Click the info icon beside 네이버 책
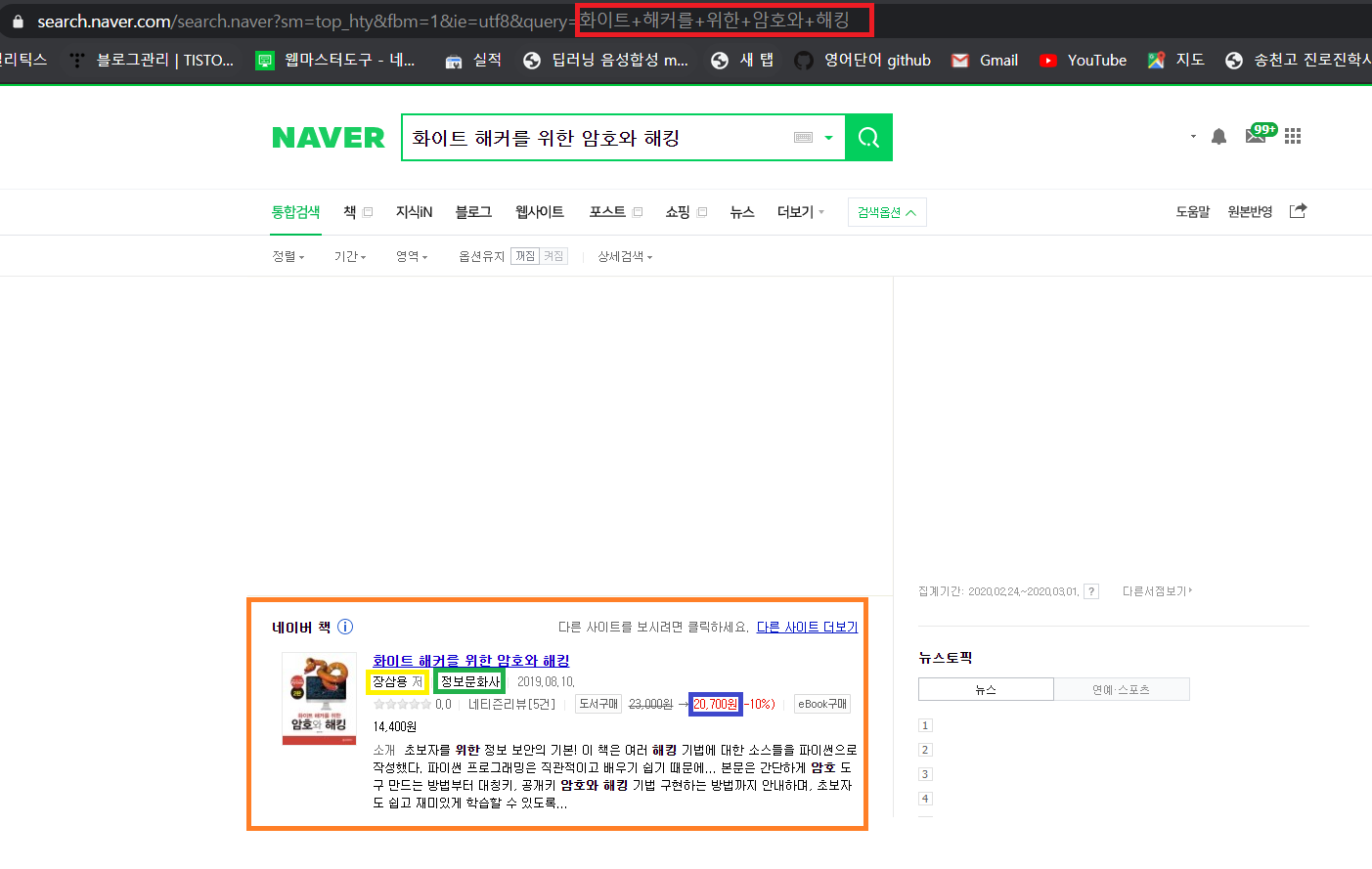The width and height of the screenshot is (1372, 869). tap(345, 627)
